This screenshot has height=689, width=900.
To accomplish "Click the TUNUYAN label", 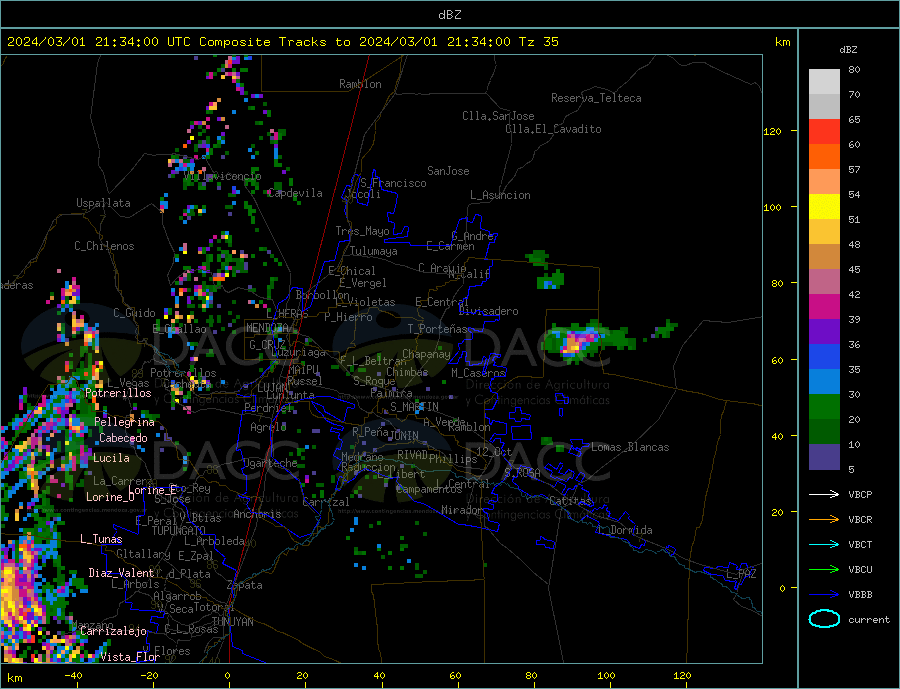I will pyautogui.click(x=232, y=622).
